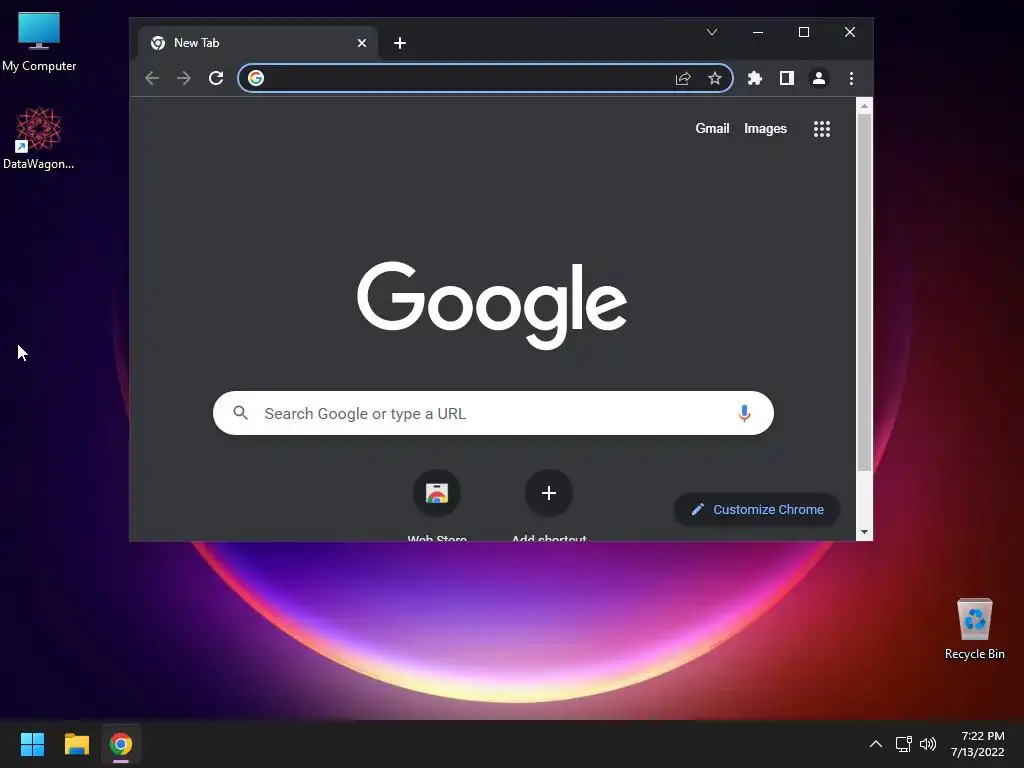Open File Explorer from the taskbar
Viewport: 1024px width, 768px height.
[76, 744]
